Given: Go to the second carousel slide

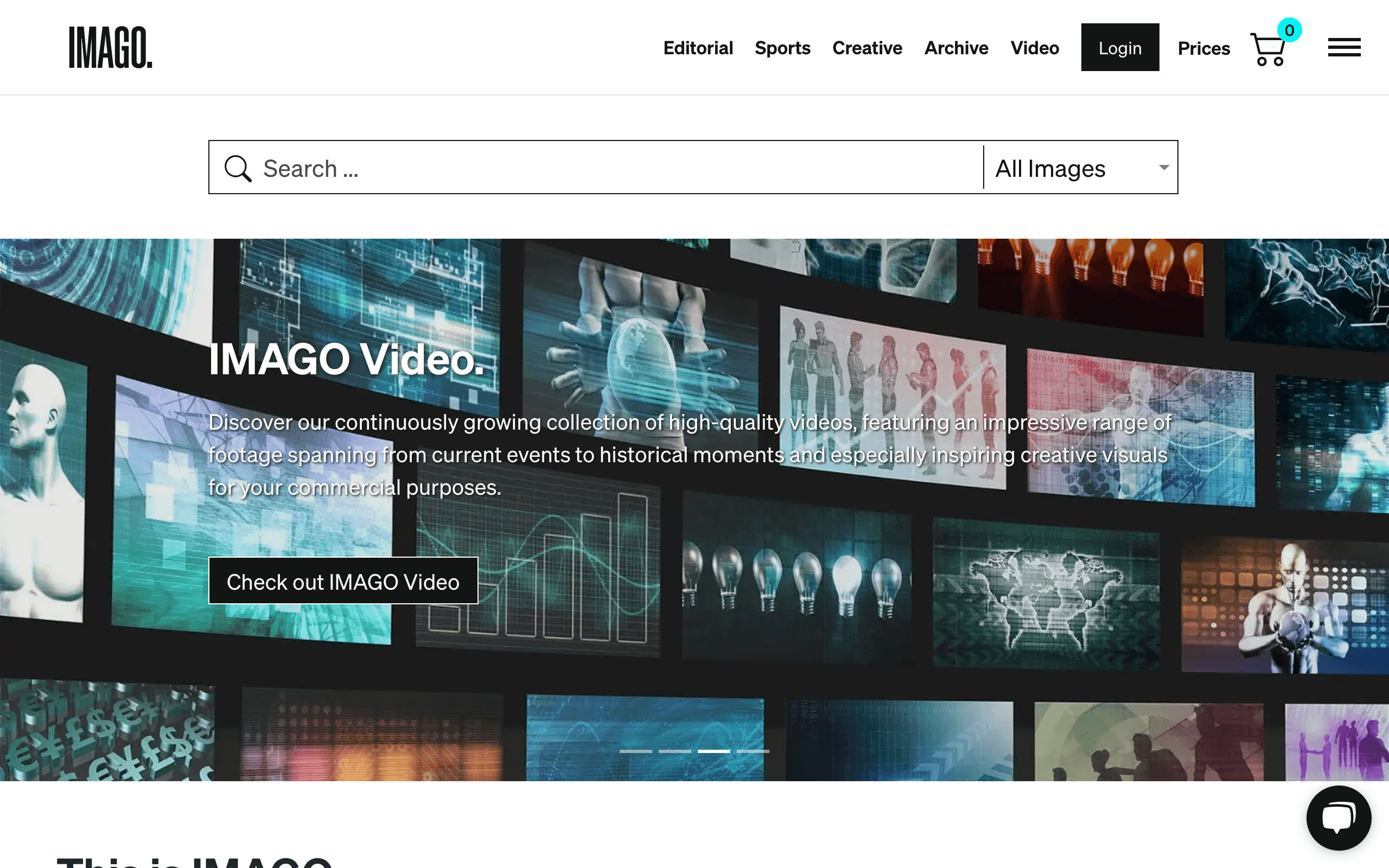Looking at the screenshot, I should 674,751.
